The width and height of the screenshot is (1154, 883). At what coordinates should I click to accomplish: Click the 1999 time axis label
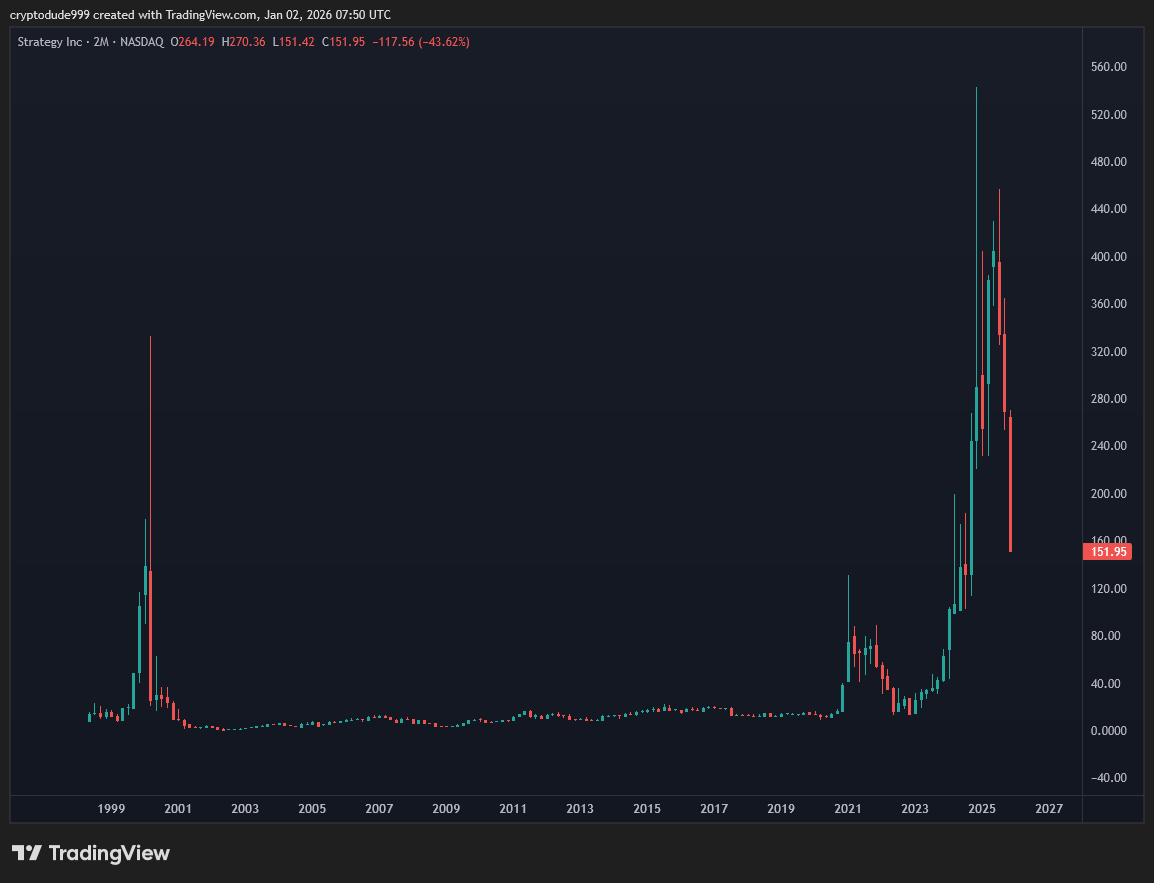tap(111, 809)
